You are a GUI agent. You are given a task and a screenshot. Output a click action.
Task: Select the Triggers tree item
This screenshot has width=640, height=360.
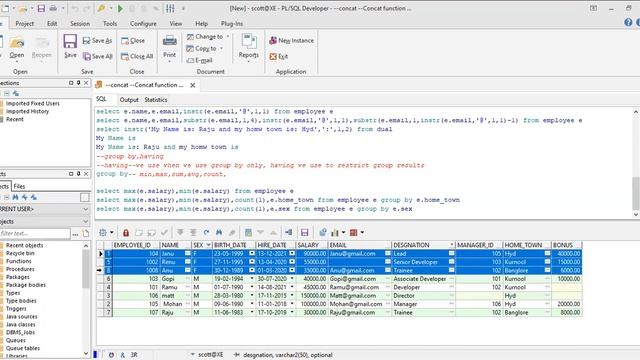(16, 309)
